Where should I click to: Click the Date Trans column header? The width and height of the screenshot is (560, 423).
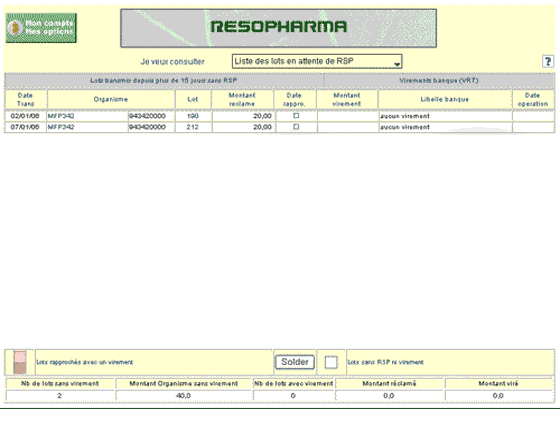pos(25,99)
